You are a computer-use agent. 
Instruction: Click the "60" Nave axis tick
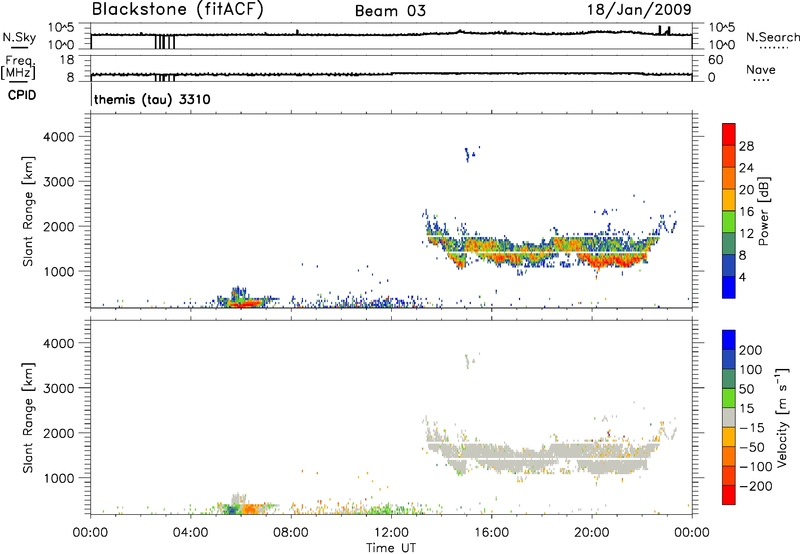tap(715, 60)
